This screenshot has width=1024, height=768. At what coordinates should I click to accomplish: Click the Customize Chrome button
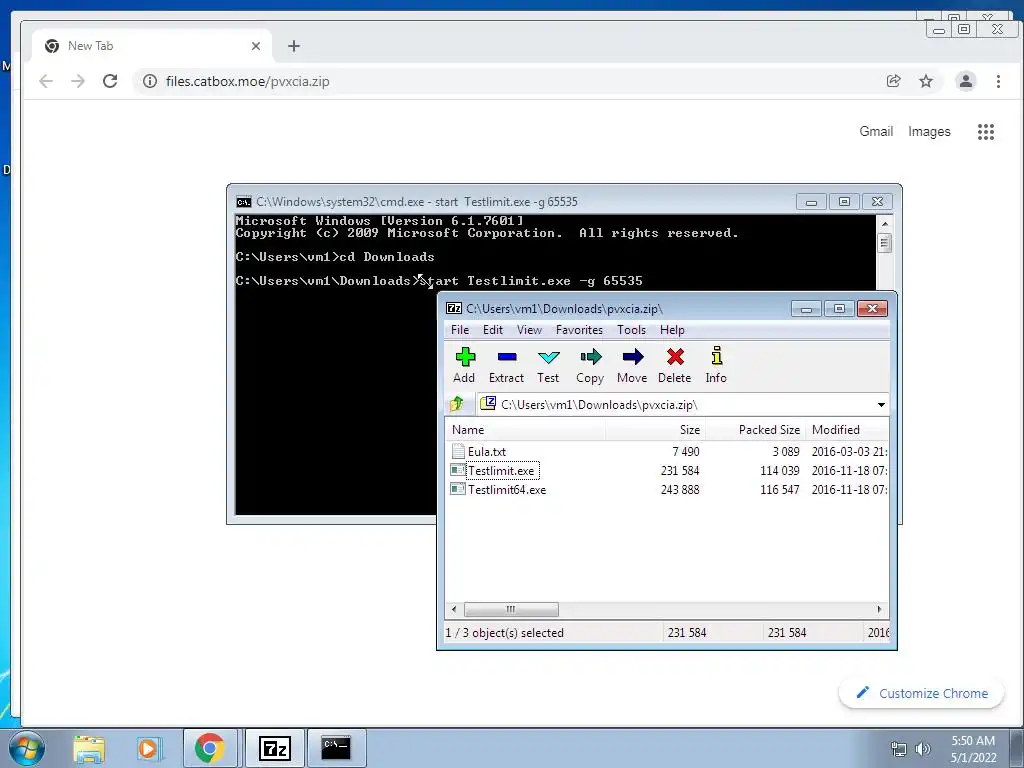(921, 693)
